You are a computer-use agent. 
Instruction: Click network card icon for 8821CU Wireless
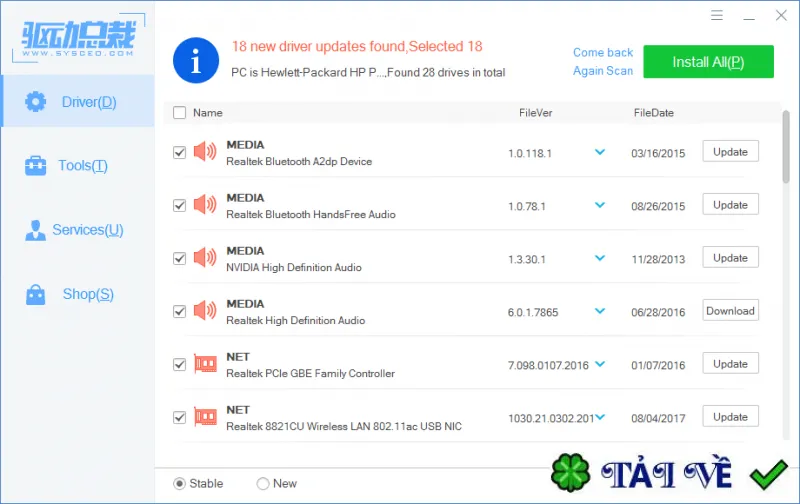click(x=206, y=417)
